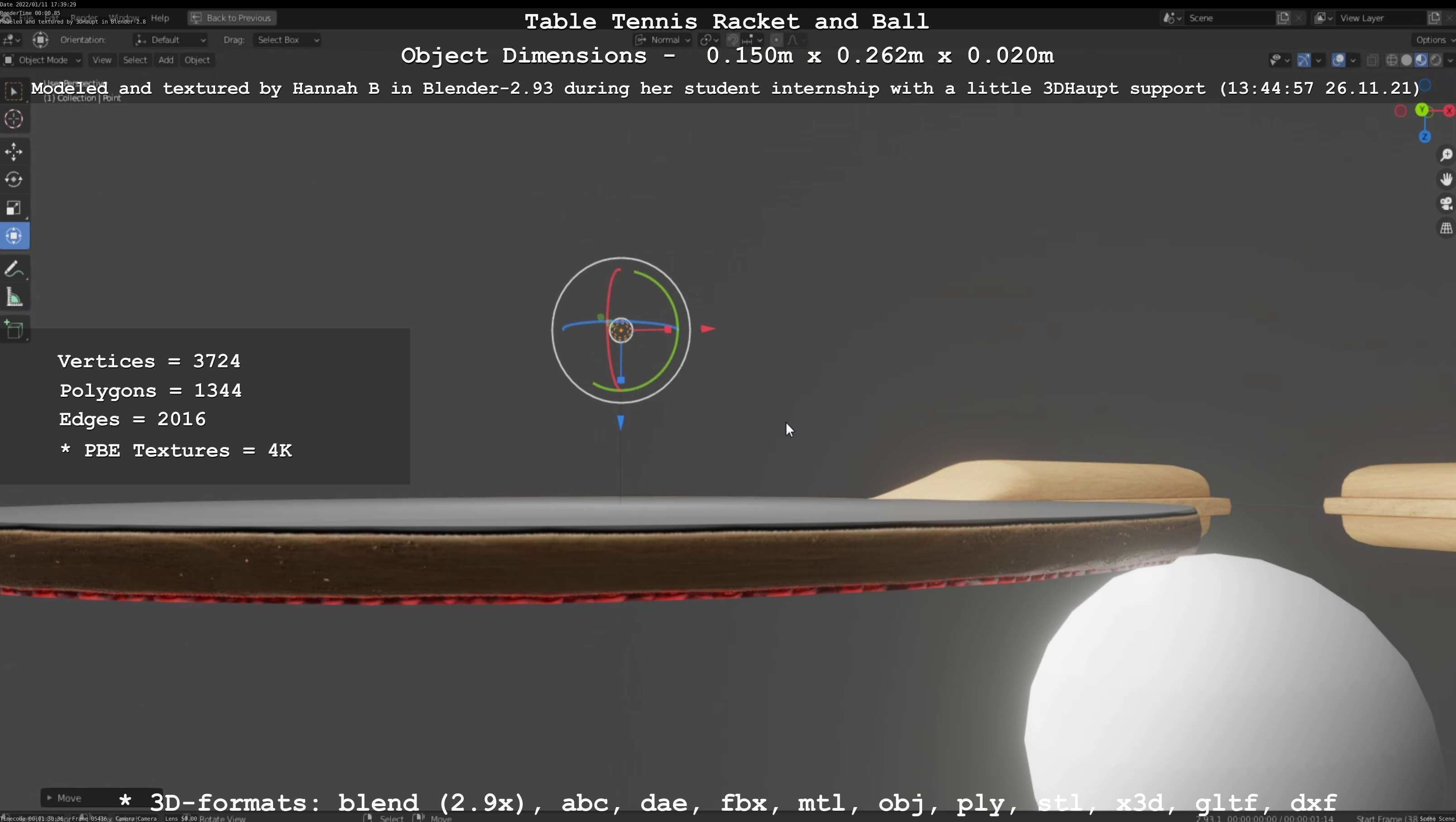Click the View Layer name field
The image size is (1456, 822).
pos(1380,18)
